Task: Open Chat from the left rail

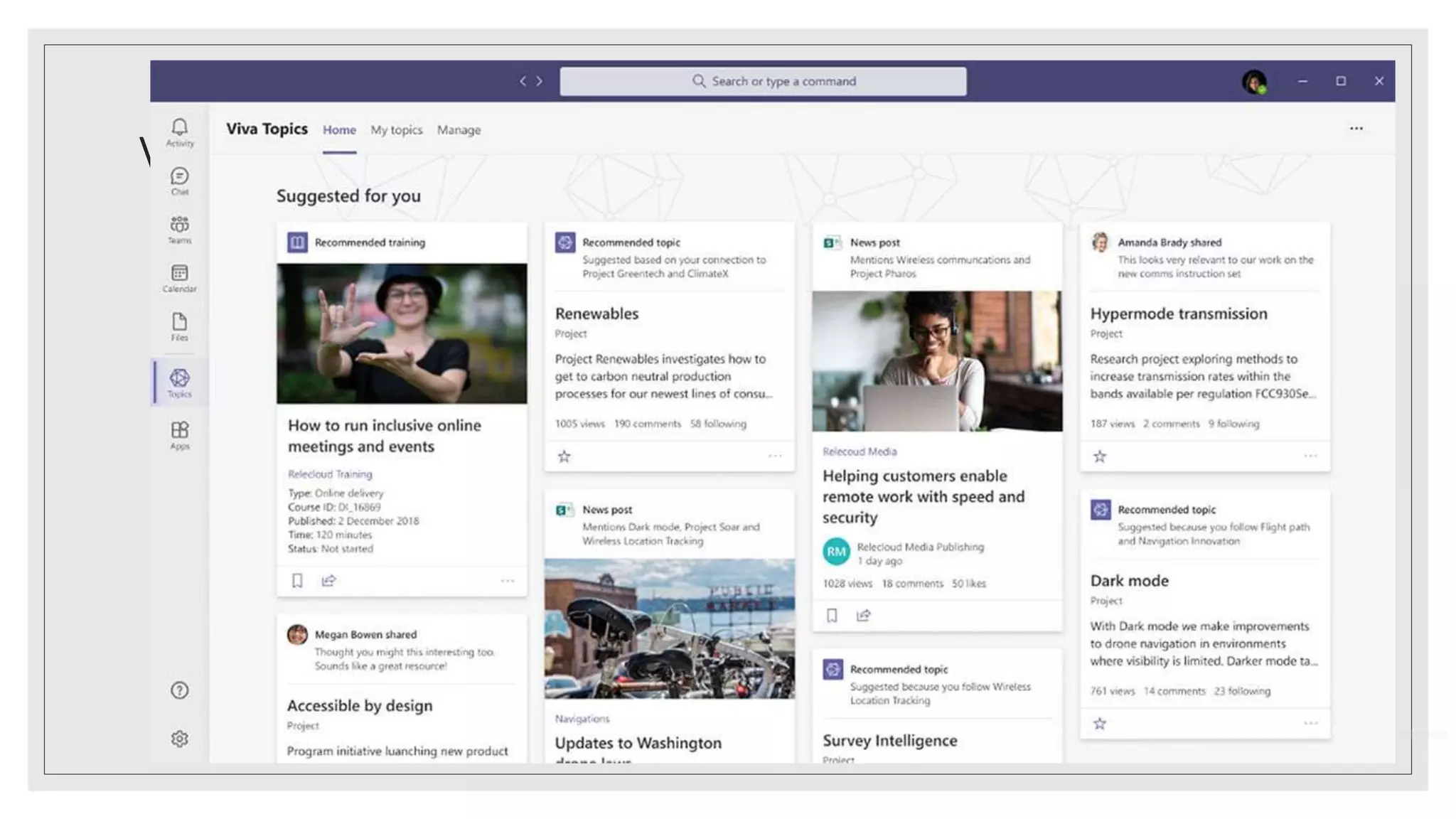Action: click(x=179, y=181)
